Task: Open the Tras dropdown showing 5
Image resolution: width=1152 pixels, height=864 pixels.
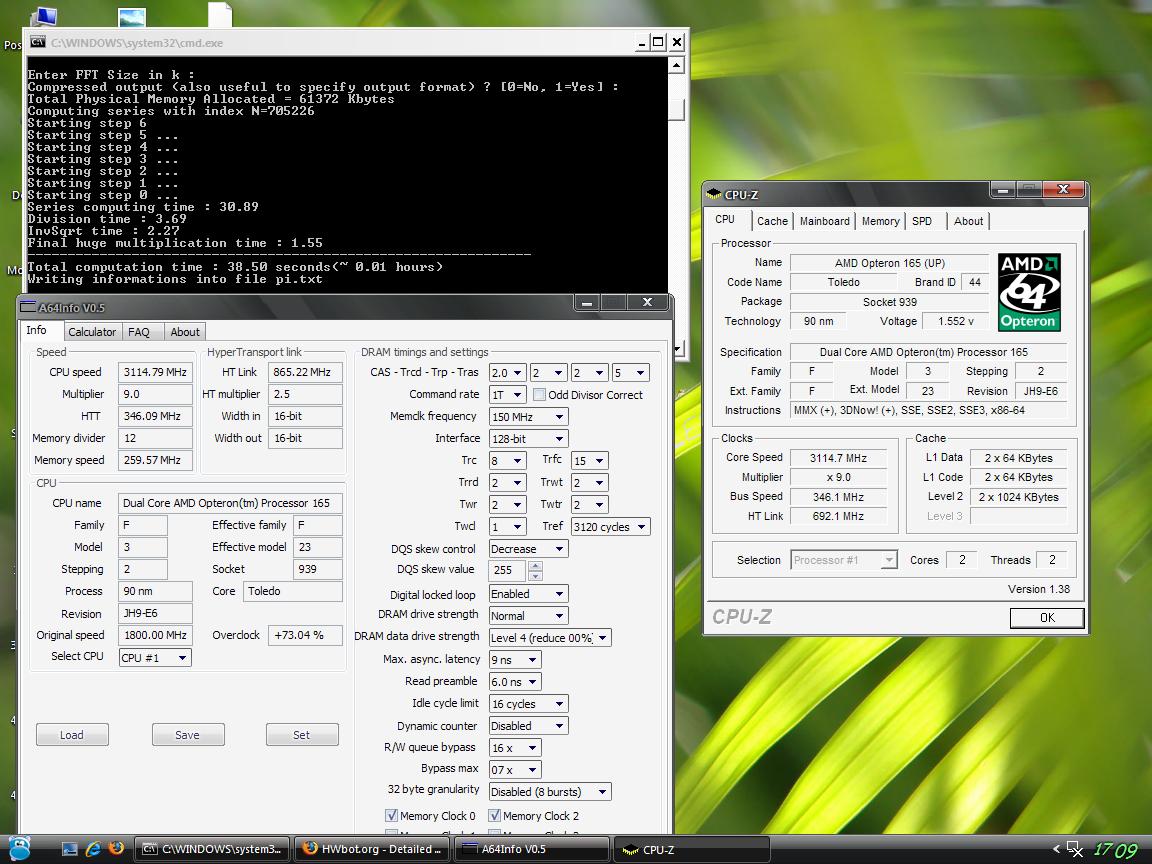Action: [631, 372]
